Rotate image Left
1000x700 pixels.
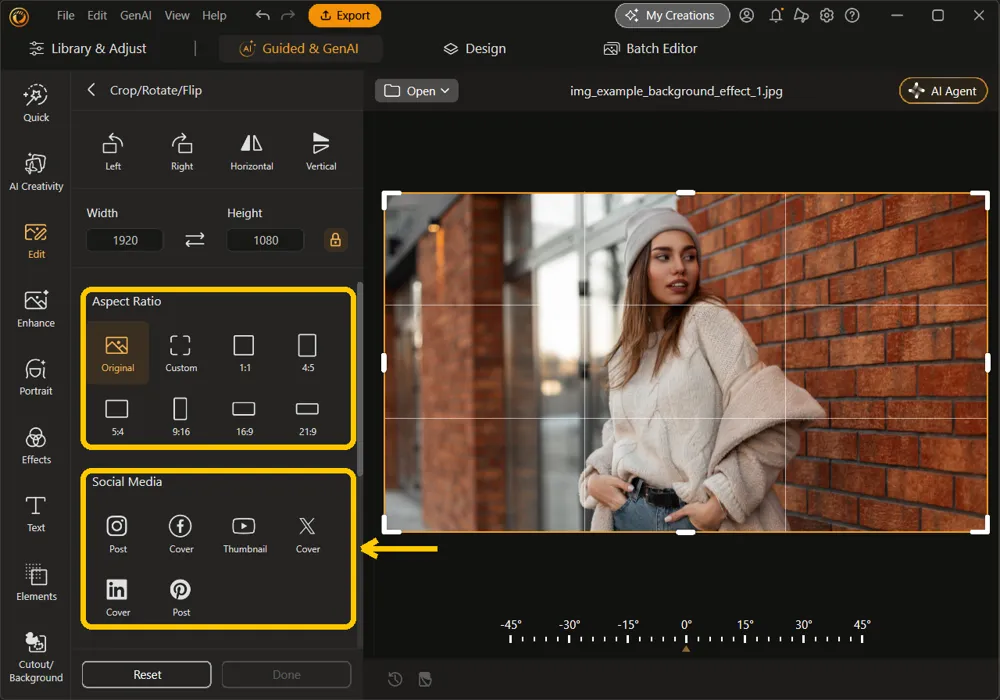coord(113,152)
